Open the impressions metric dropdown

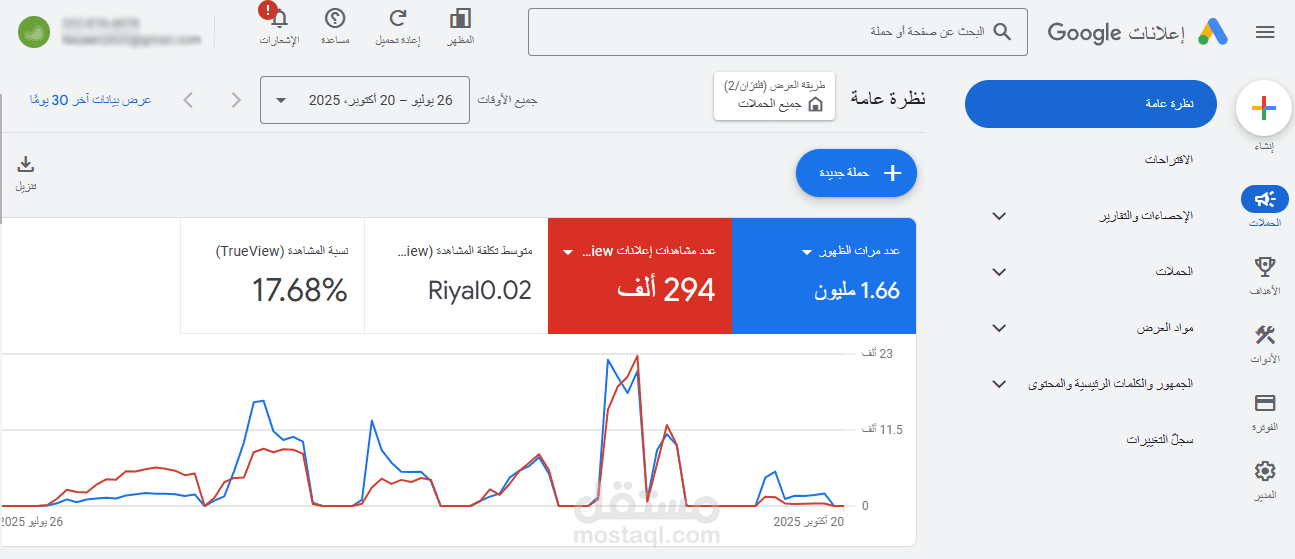(x=806, y=252)
